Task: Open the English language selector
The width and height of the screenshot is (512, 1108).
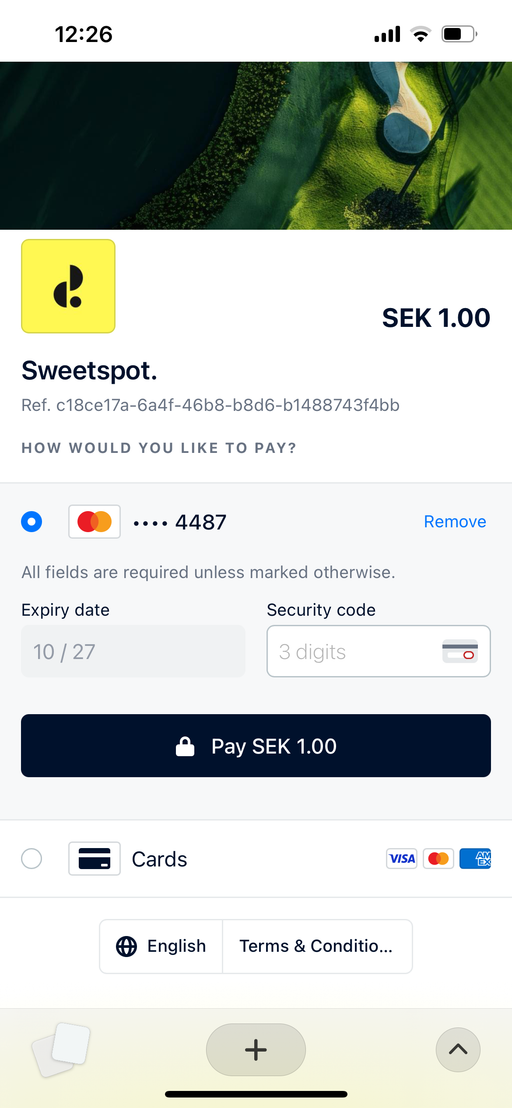Action: [x=161, y=946]
